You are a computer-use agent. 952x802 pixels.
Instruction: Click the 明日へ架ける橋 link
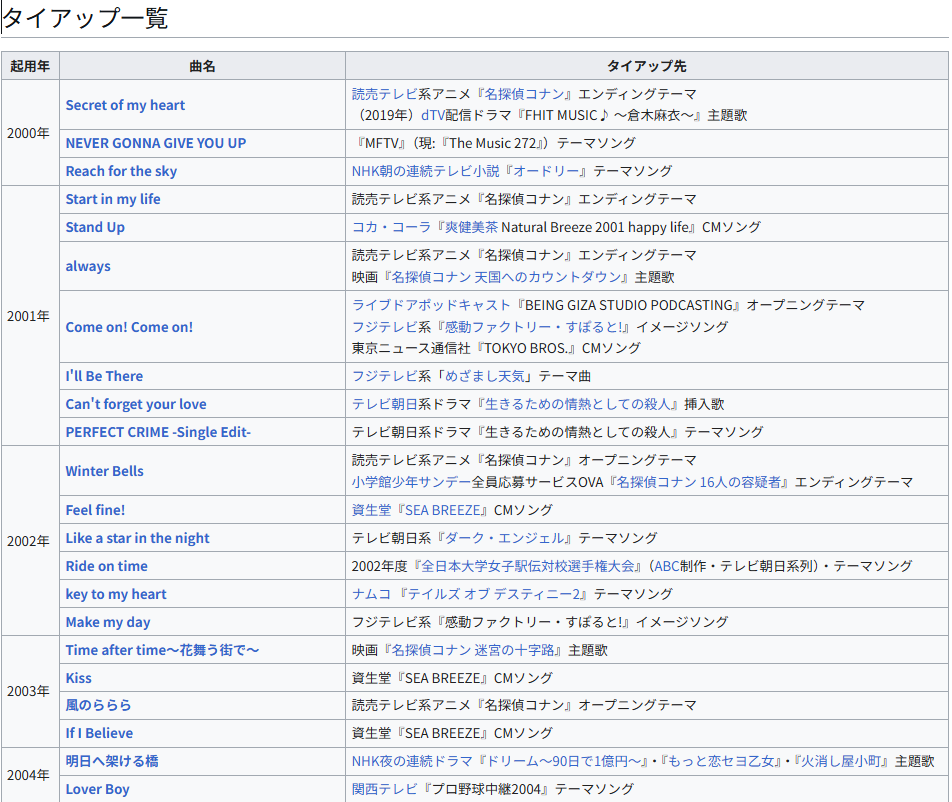(x=112, y=761)
